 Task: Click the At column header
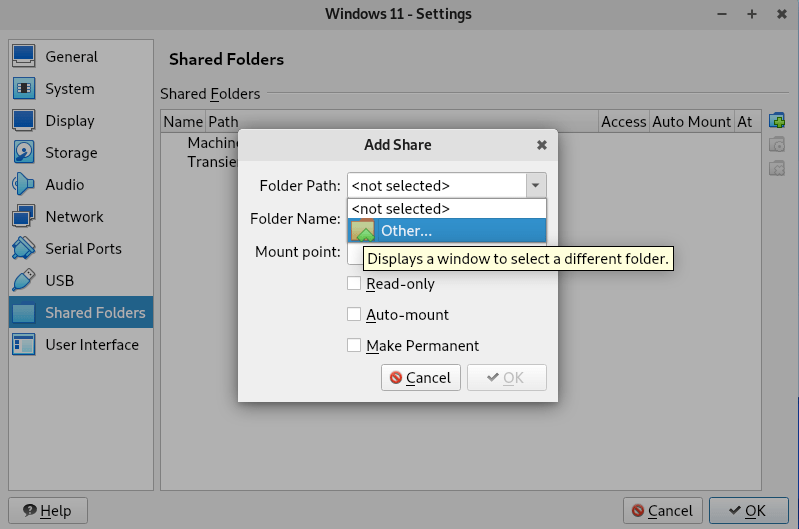(x=748, y=122)
